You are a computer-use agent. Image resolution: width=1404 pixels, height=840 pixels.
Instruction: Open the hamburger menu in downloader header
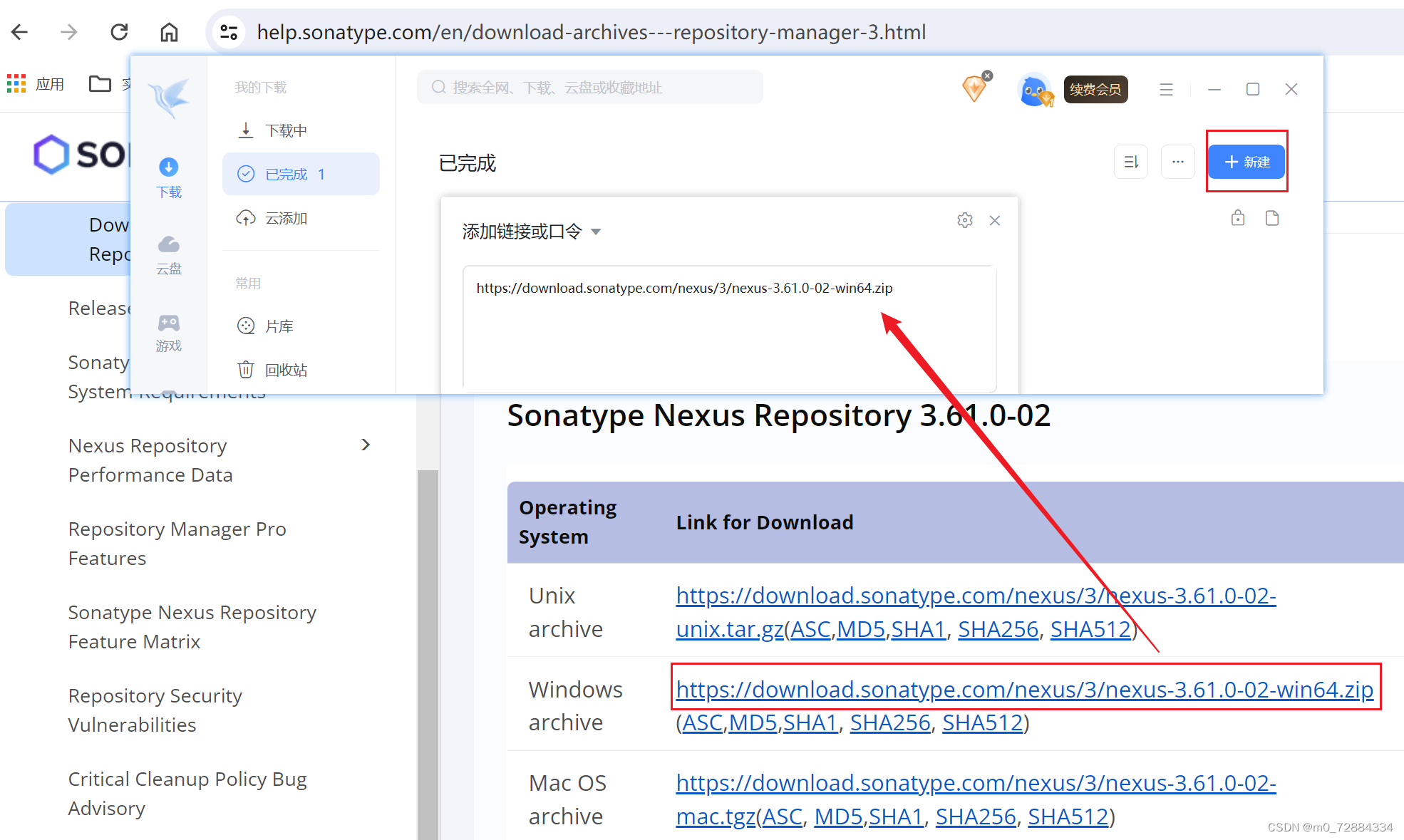(x=1166, y=89)
